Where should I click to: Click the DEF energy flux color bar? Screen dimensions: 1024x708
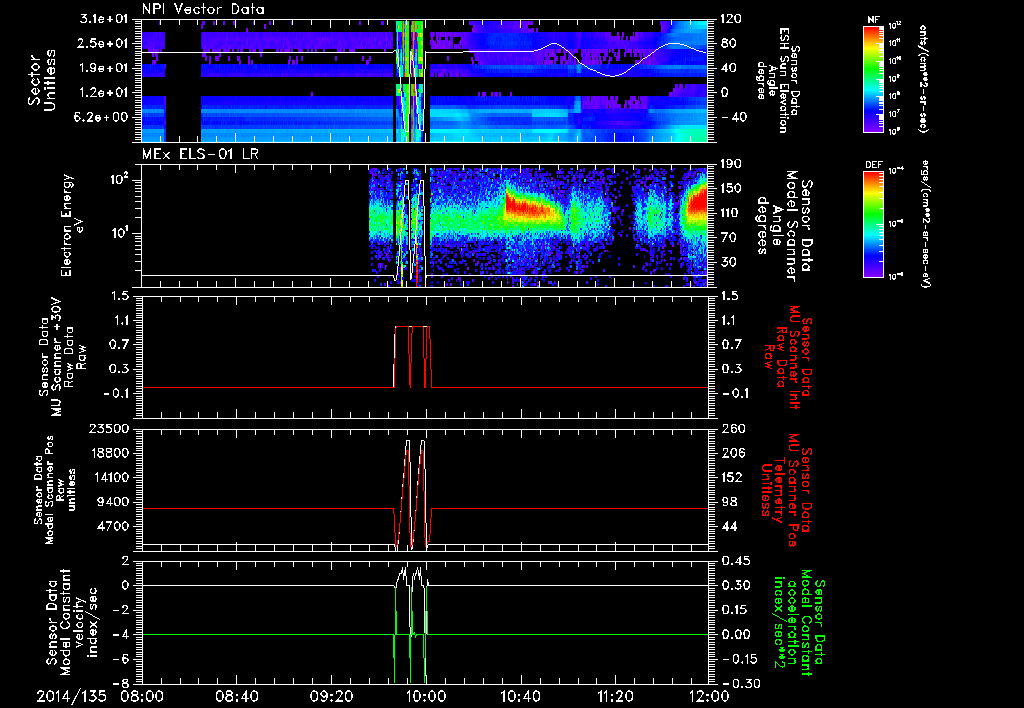(x=873, y=223)
